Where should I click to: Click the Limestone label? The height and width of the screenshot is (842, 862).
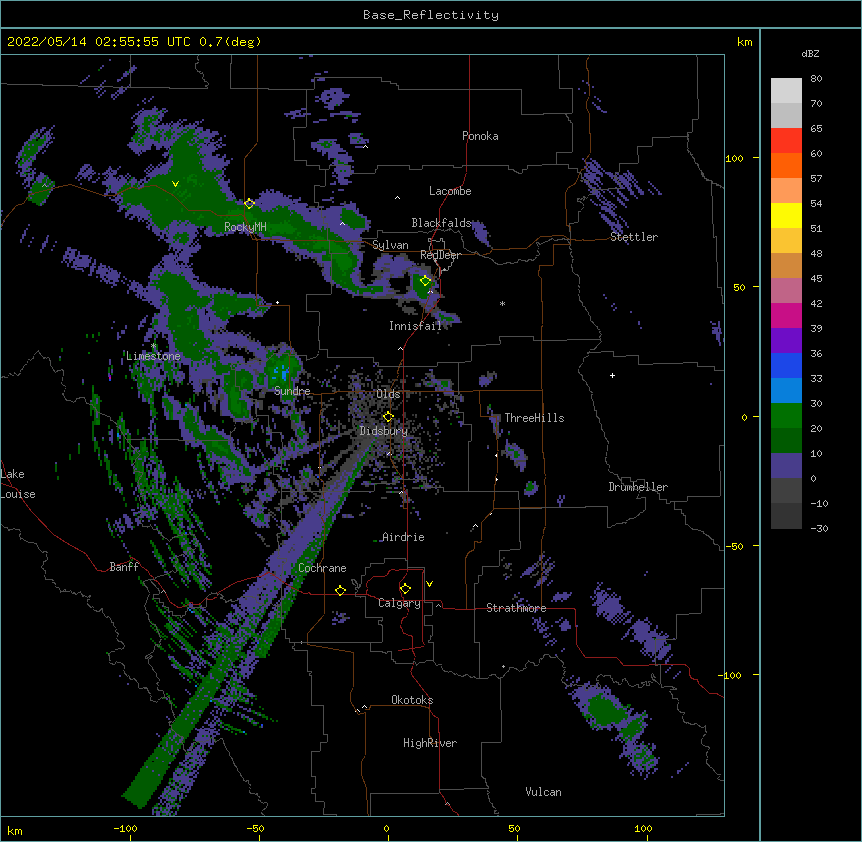coord(153,356)
